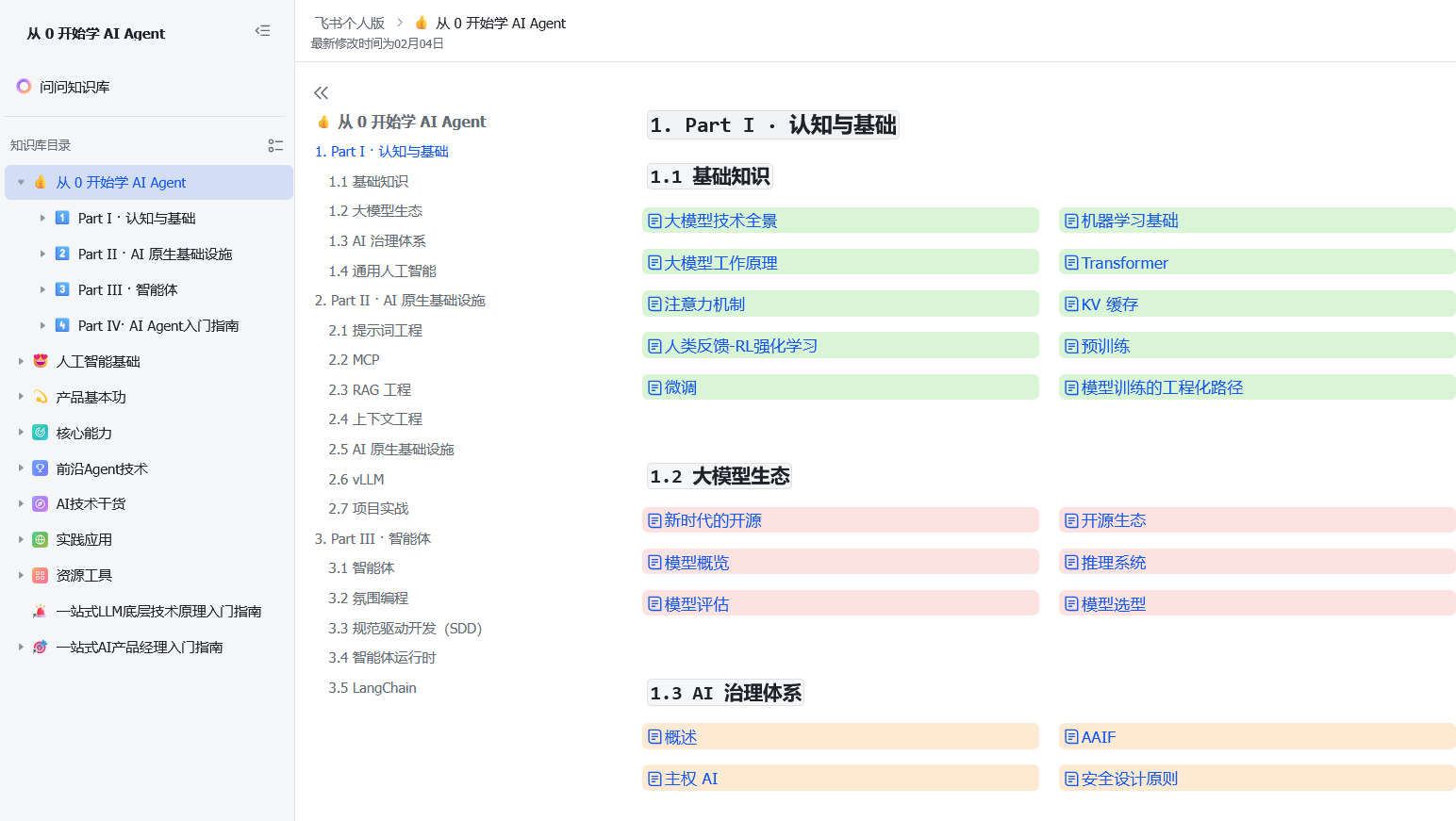Collapse 从 0 开始学 AI Agent tree node
This screenshot has width=1456, height=821.
tap(21, 182)
